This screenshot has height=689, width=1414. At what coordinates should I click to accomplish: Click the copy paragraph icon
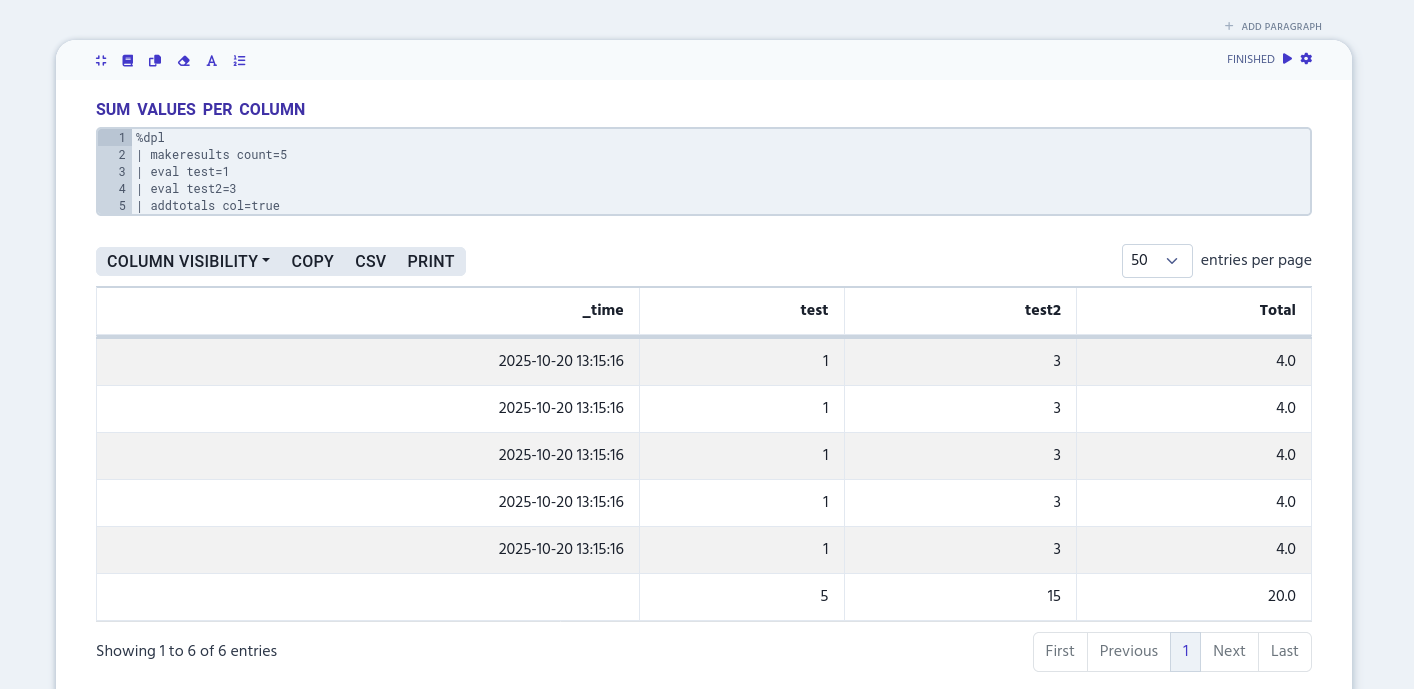[x=155, y=61]
